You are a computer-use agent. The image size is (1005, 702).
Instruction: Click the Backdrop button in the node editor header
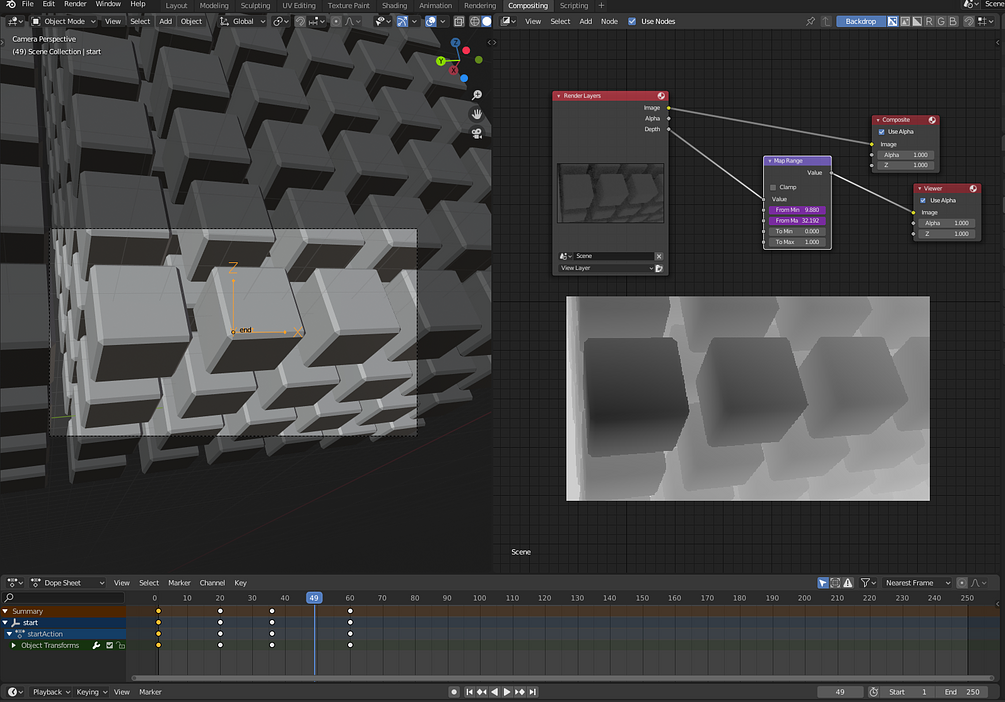point(861,20)
